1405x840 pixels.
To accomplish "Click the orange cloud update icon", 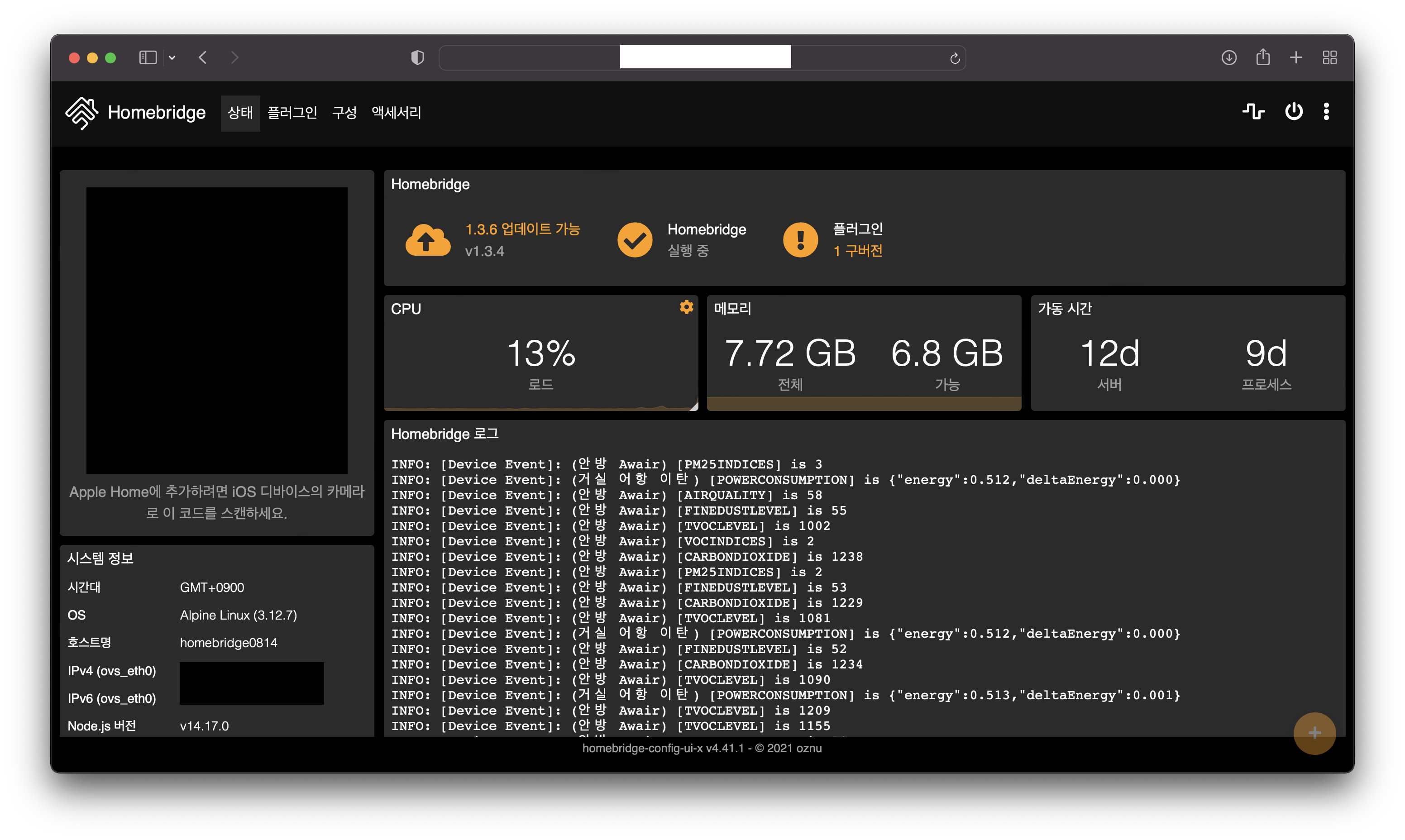I will (428, 240).
